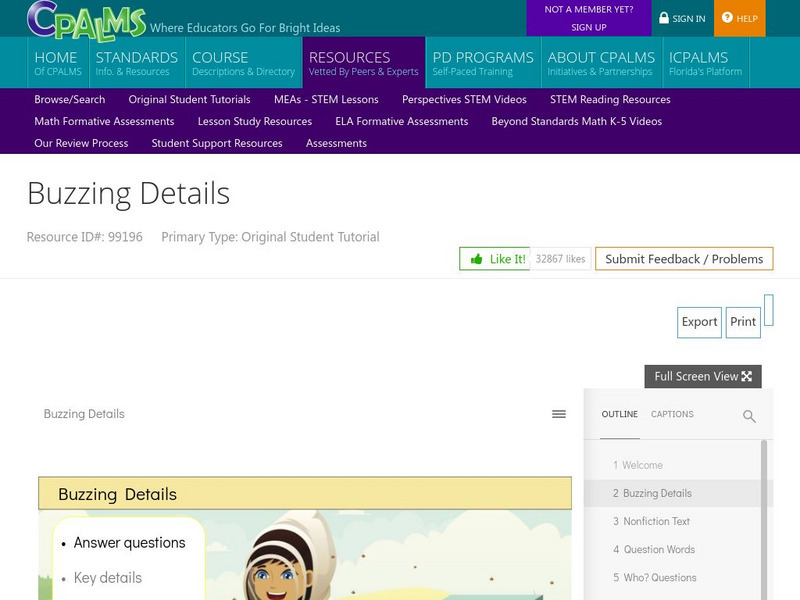
Task: Open Original Student Tutorials submenu item
Action: [x=189, y=99]
